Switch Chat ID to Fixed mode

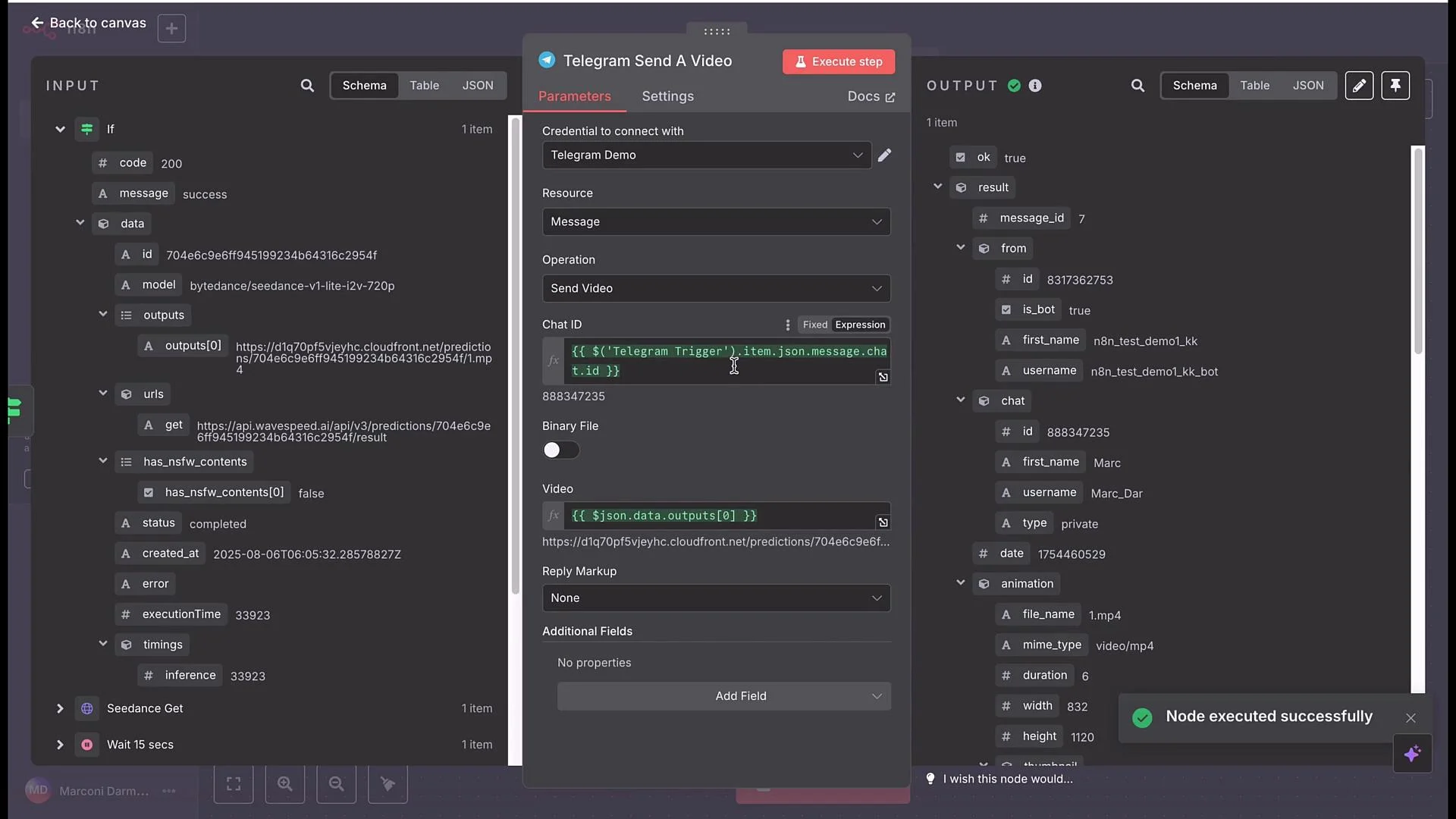pos(815,325)
